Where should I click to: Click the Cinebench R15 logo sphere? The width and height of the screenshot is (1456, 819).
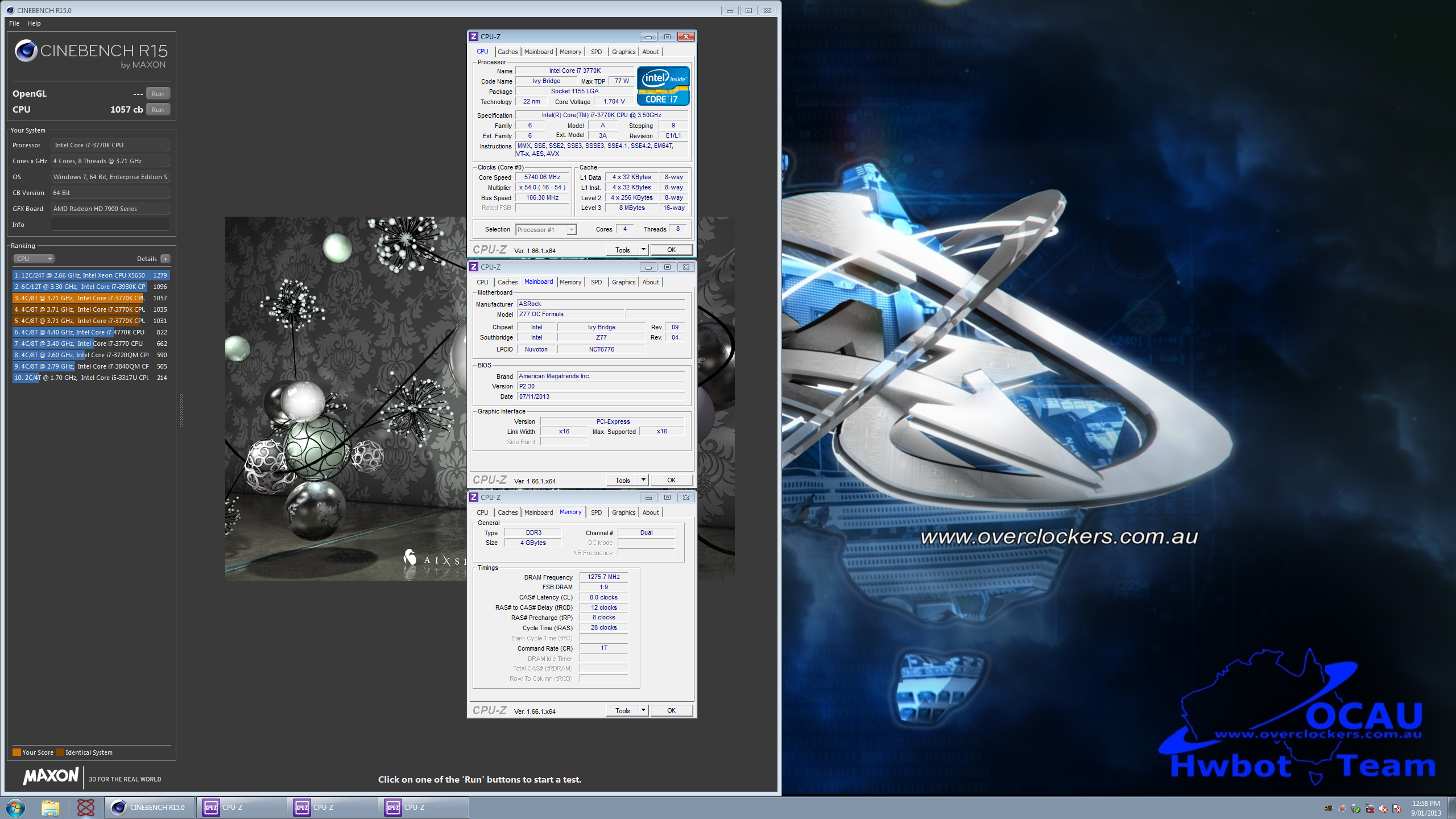pos(26,51)
